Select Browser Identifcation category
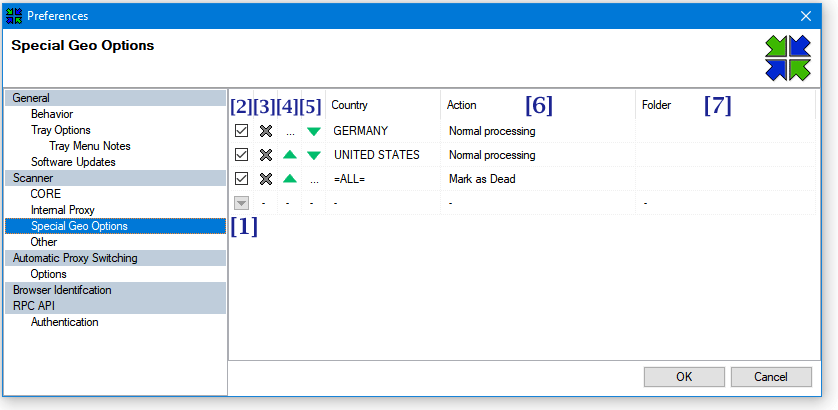This screenshot has height=410, width=838. coord(115,290)
